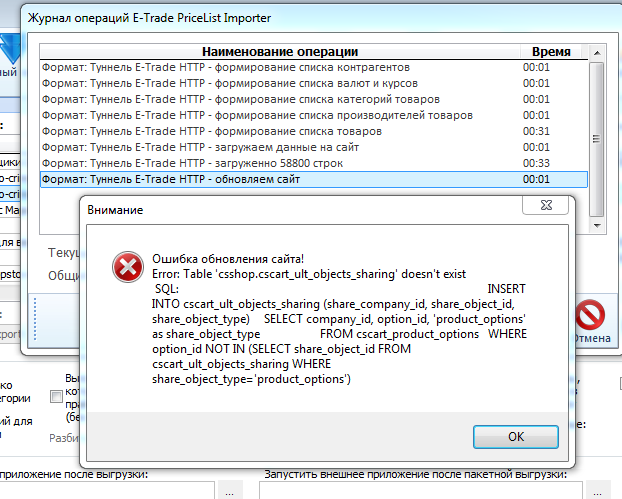Select the highlighted row обновляем сайт
622x499 pixels.
[313, 179]
